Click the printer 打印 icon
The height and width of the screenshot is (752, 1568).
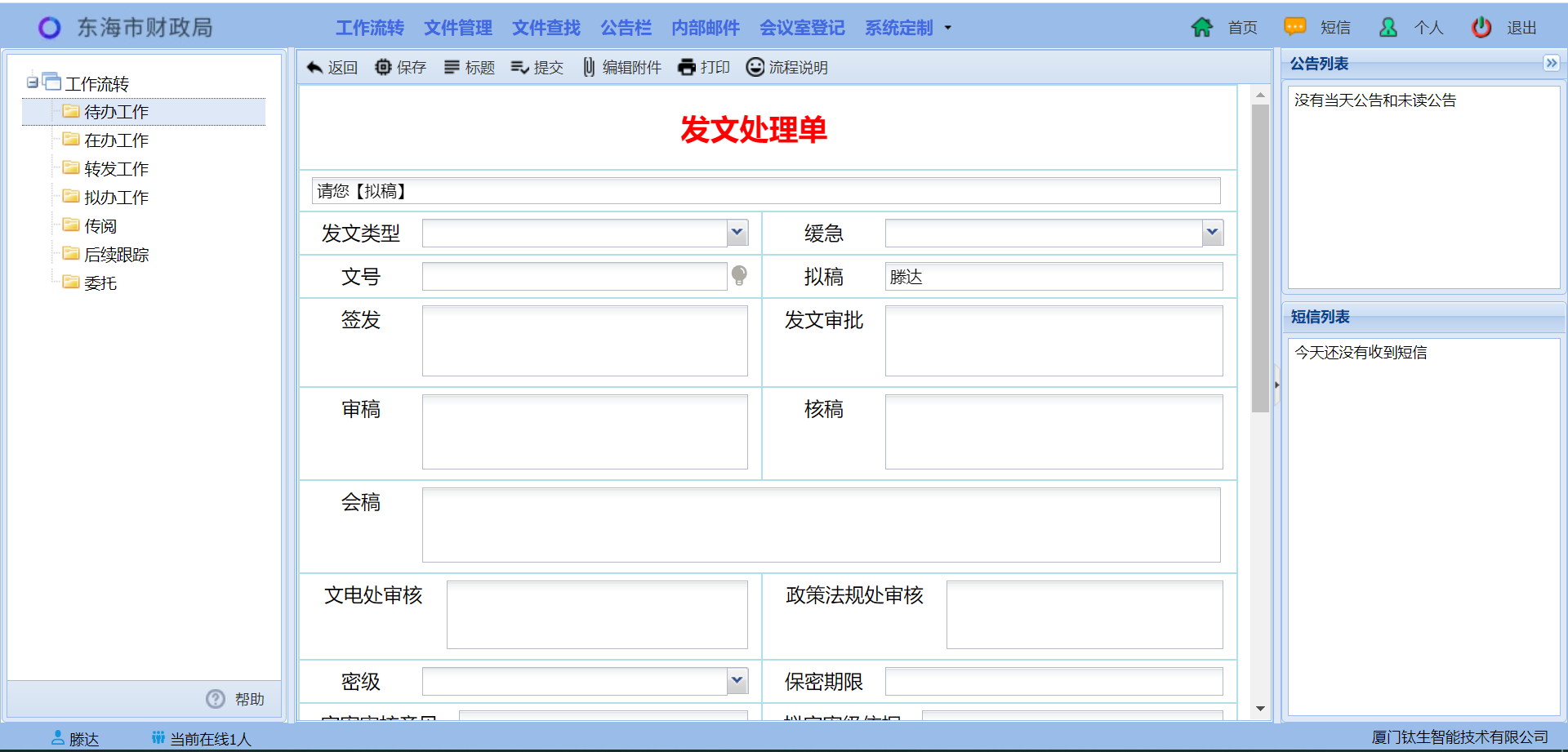coord(687,67)
